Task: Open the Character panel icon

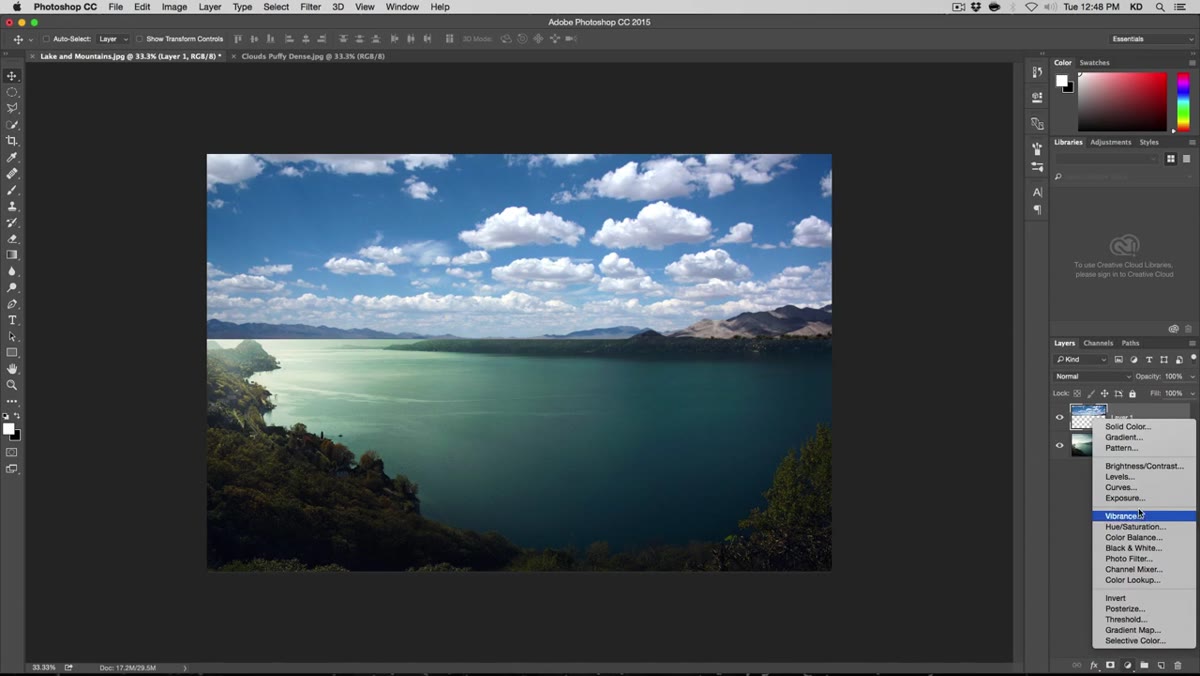Action: coord(1037,192)
